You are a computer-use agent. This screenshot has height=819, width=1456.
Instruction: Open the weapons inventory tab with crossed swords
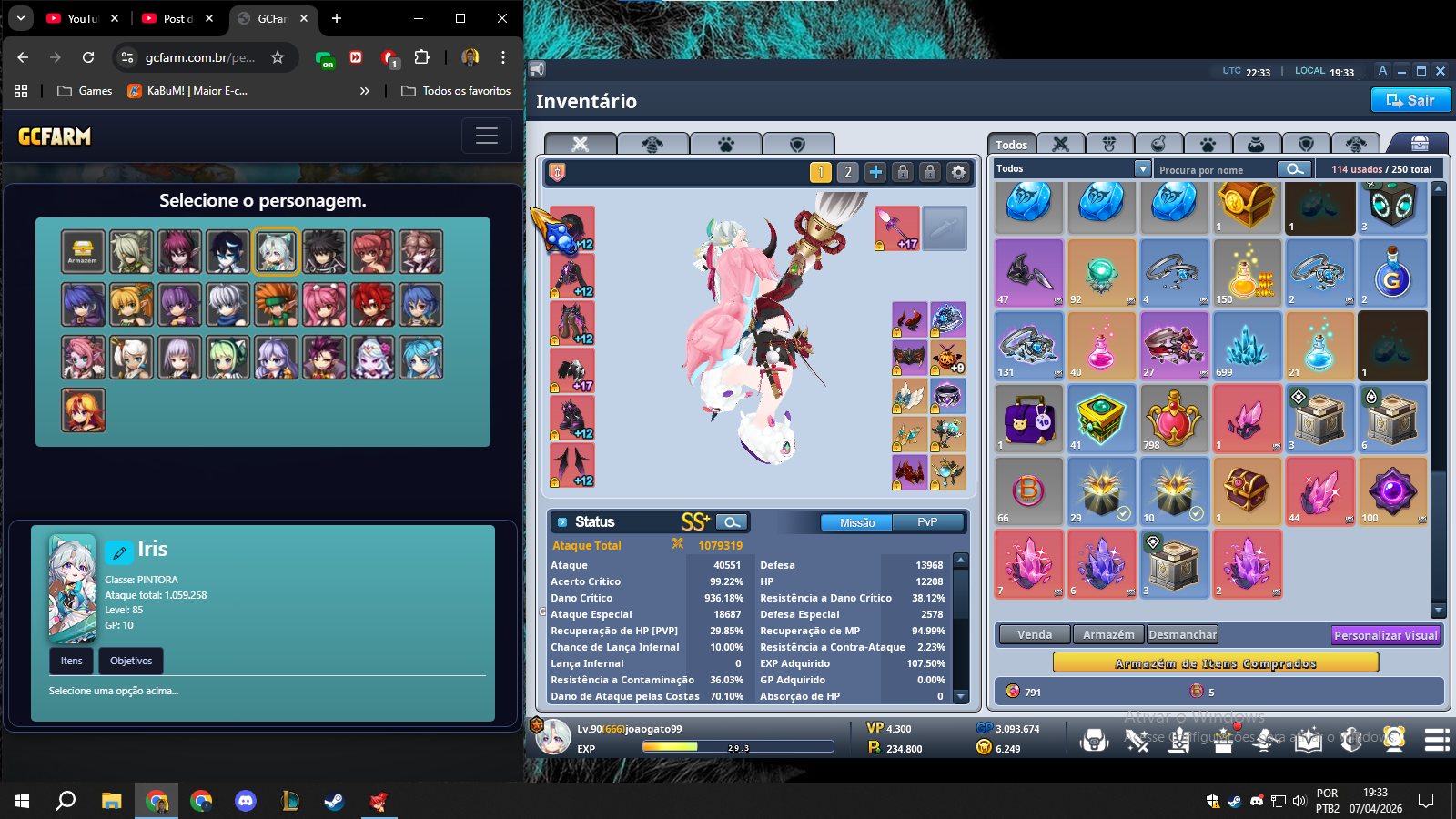pos(1060,144)
